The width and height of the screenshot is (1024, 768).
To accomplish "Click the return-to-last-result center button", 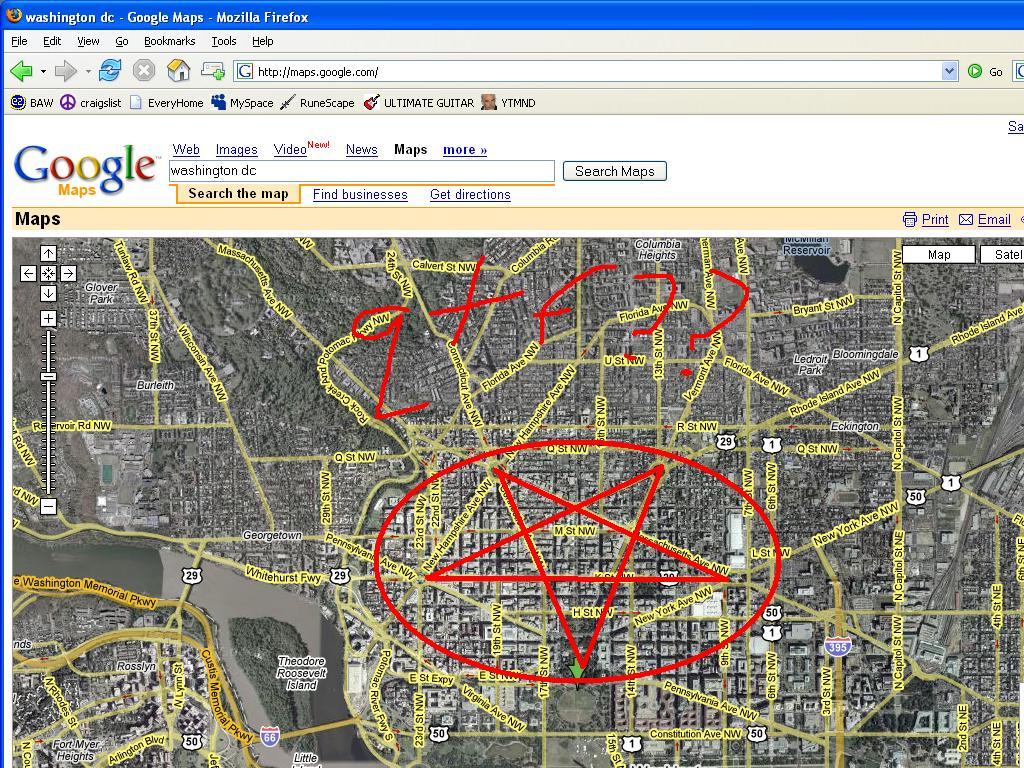I will (48, 273).
